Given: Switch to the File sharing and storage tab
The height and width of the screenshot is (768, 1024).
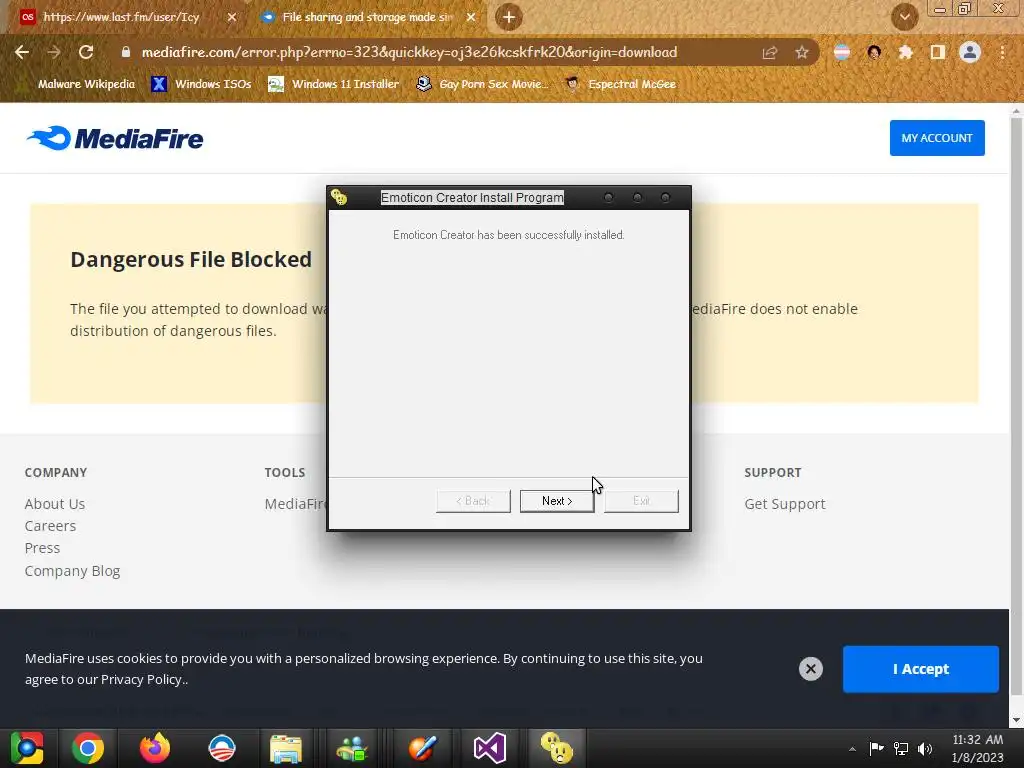Looking at the screenshot, I should [x=367, y=17].
